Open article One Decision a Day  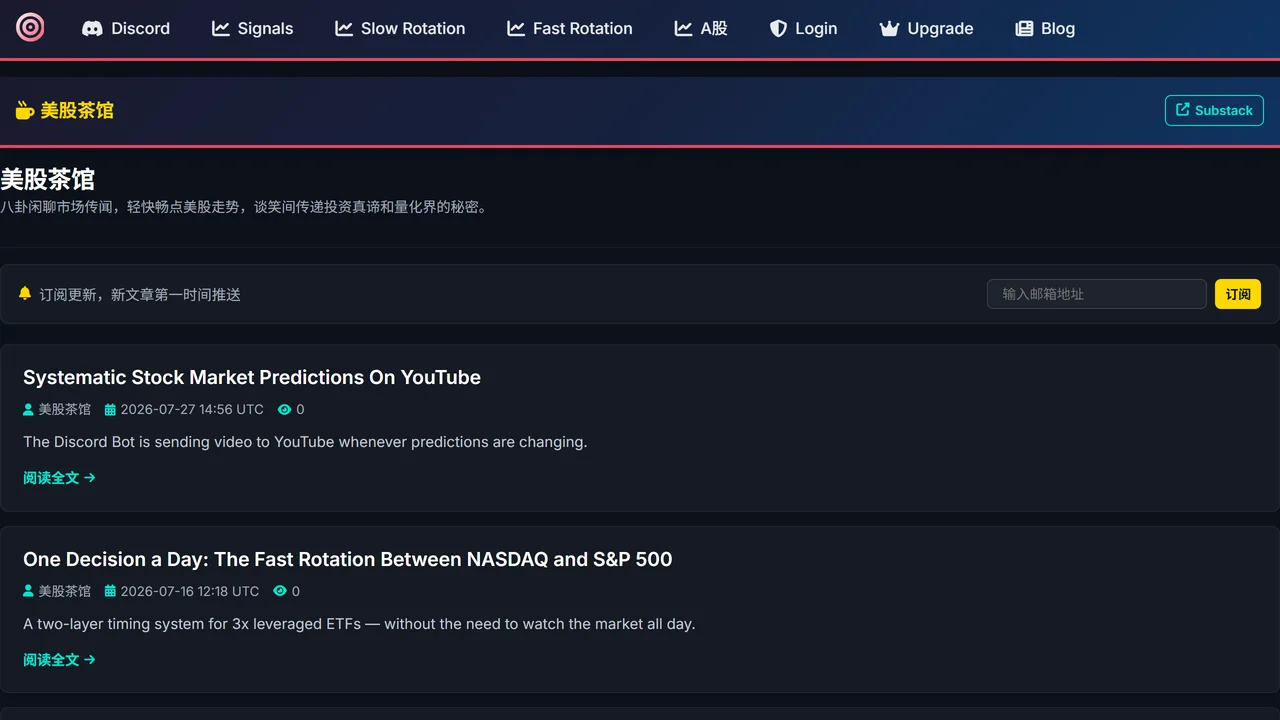347,559
